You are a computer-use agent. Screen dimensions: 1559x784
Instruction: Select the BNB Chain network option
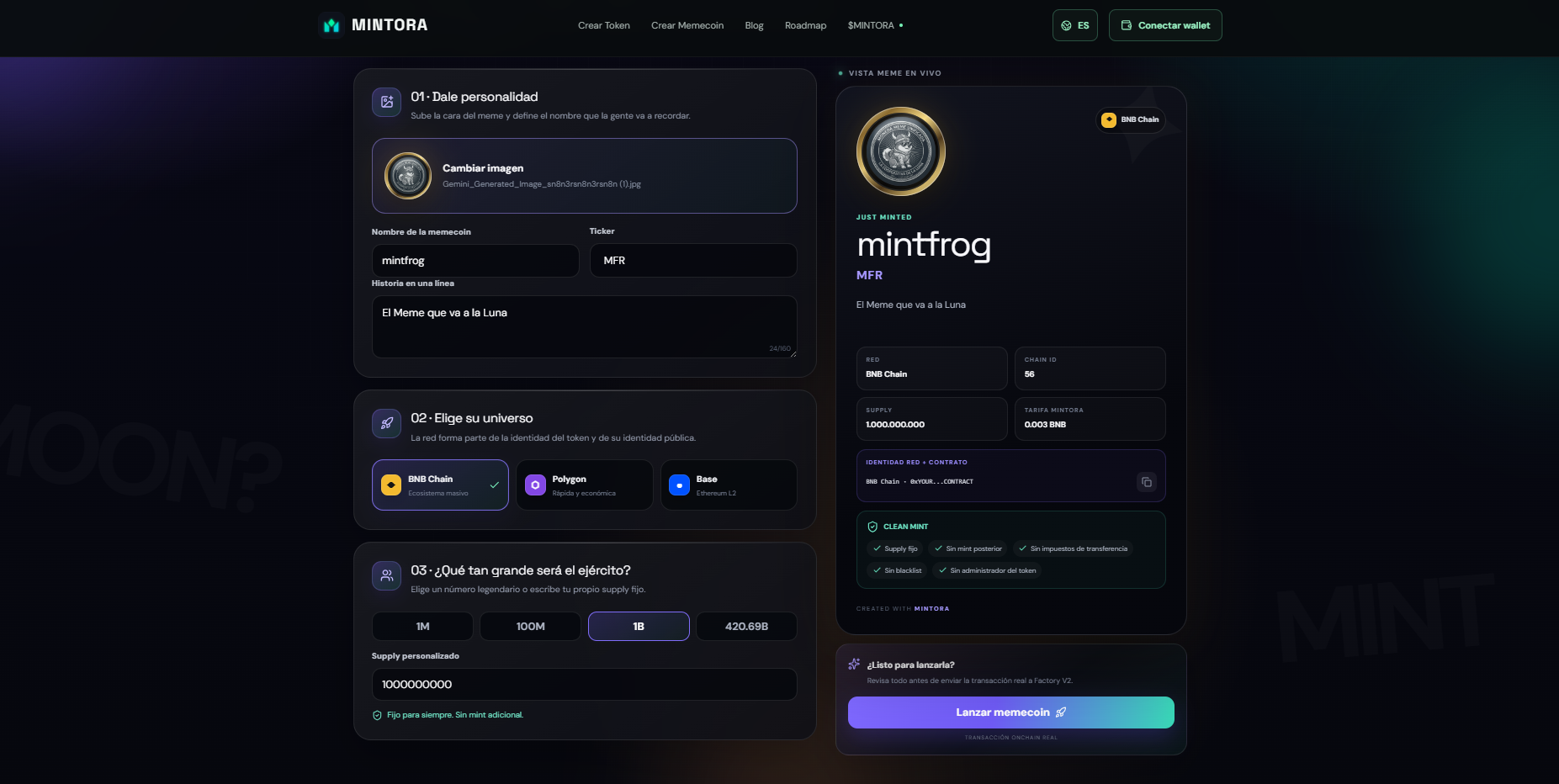pos(440,485)
